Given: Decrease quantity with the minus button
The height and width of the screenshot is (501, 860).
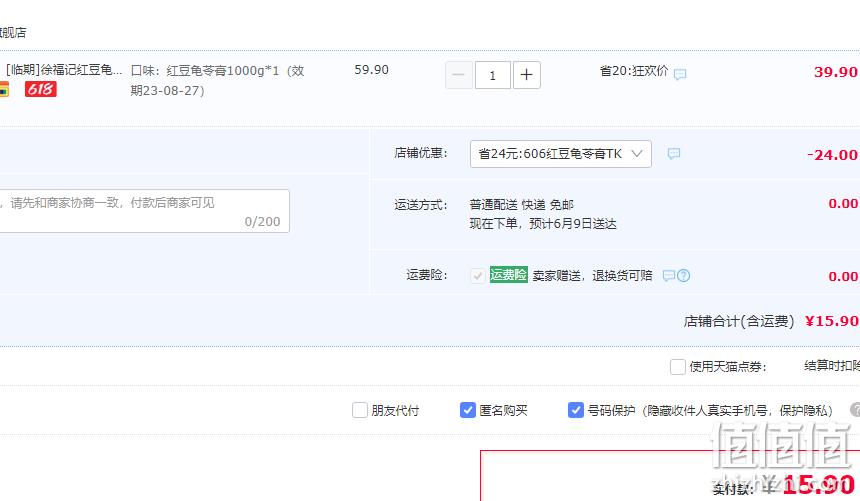Looking at the screenshot, I should click(459, 75).
